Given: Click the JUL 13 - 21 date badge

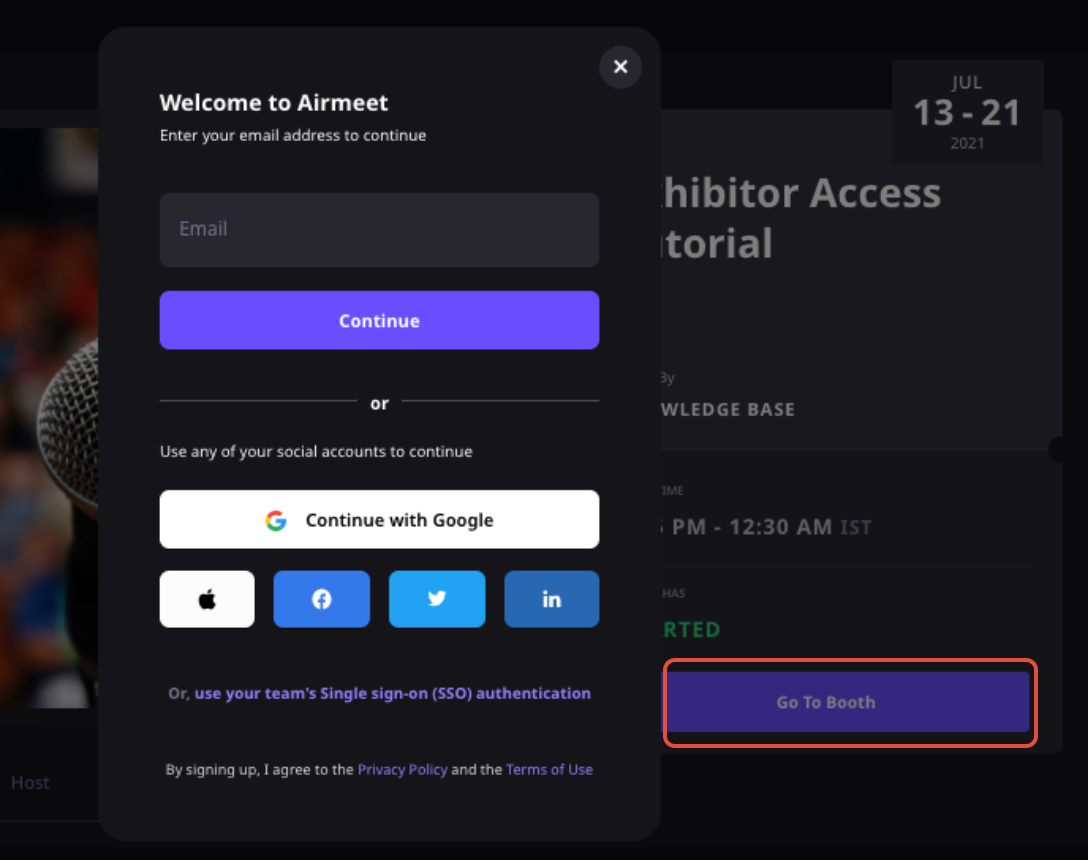Looking at the screenshot, I should coord(967,112).
